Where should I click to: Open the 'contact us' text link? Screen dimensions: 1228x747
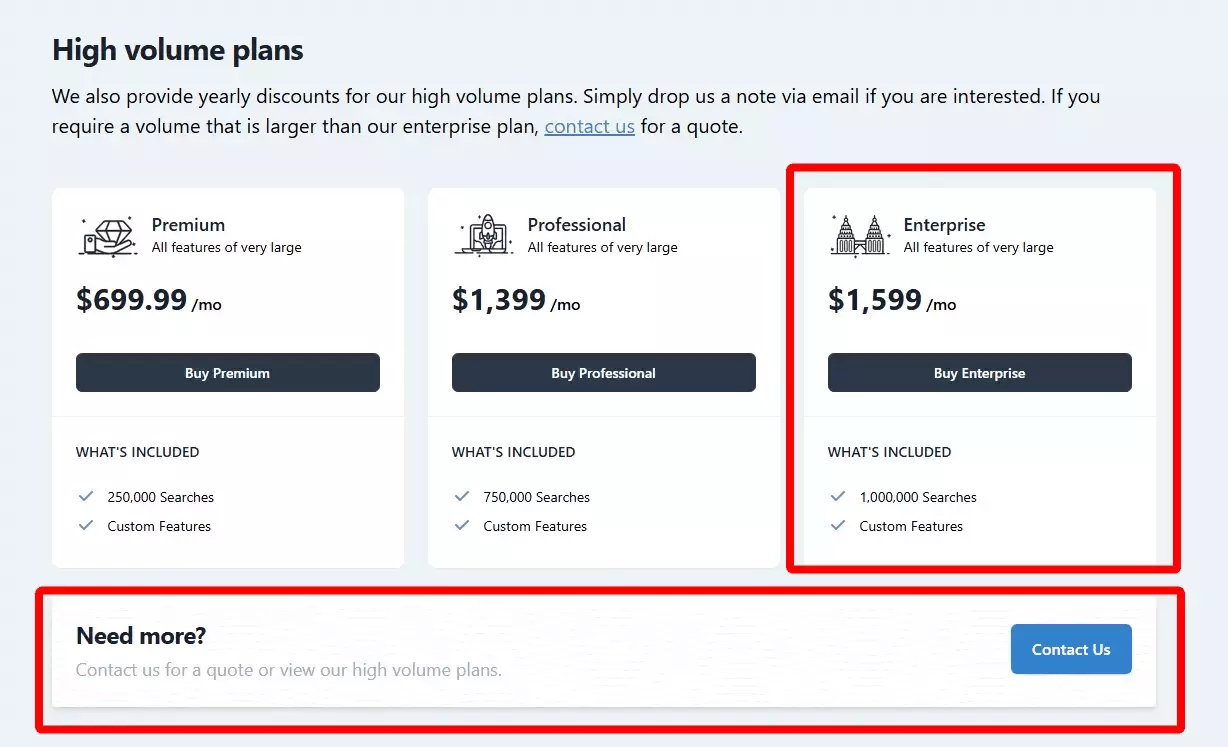click(589, 127)
